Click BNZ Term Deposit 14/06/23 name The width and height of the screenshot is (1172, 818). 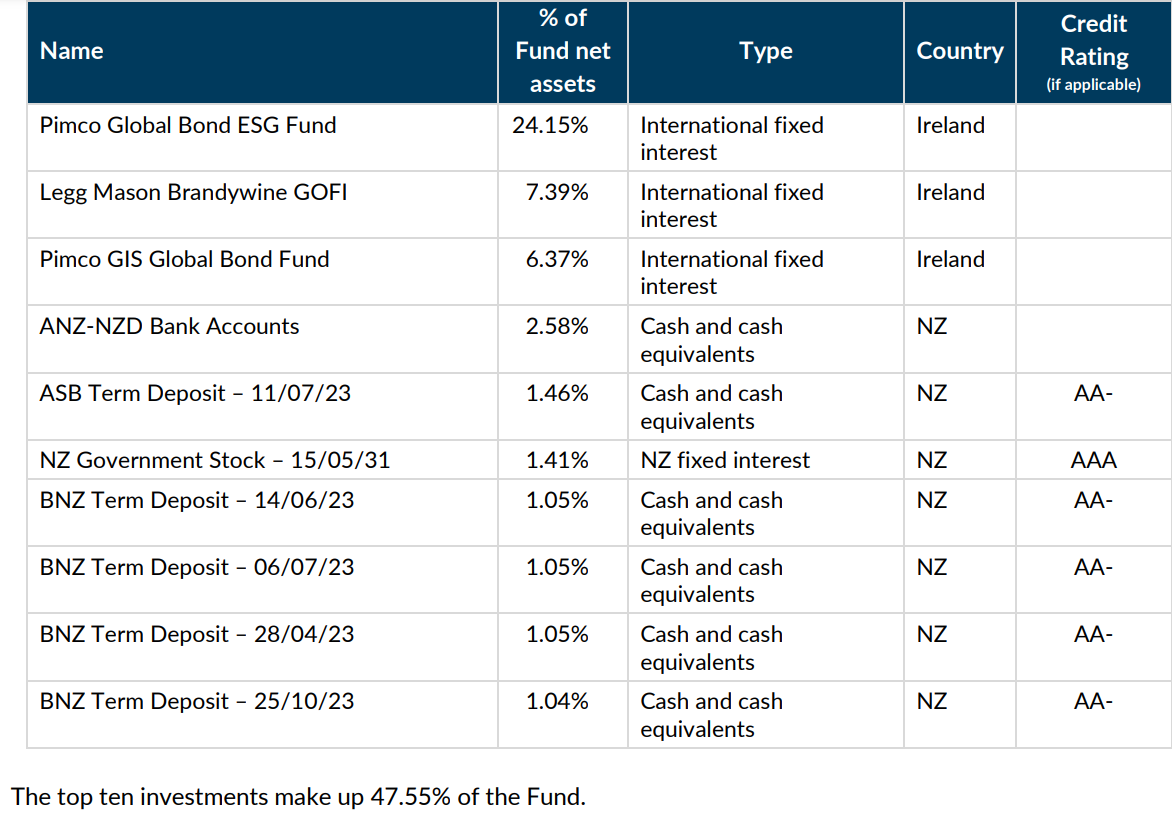[x=197, y=501]
